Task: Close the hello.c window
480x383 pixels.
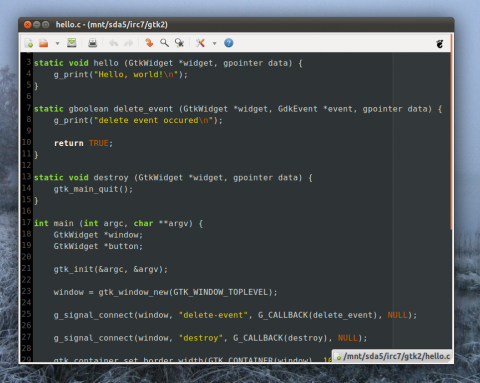Action: click(x=28, y=25)
